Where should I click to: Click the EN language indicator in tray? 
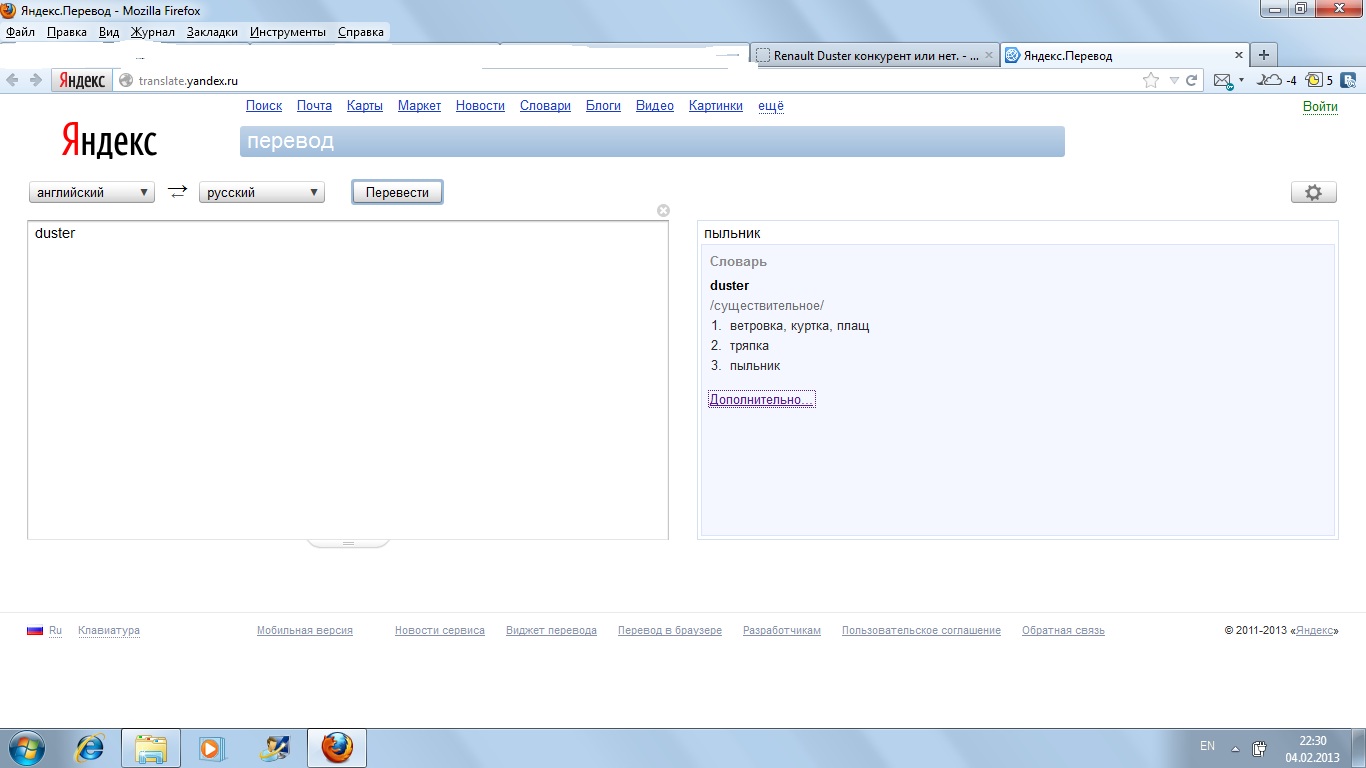click(1207, 746)
